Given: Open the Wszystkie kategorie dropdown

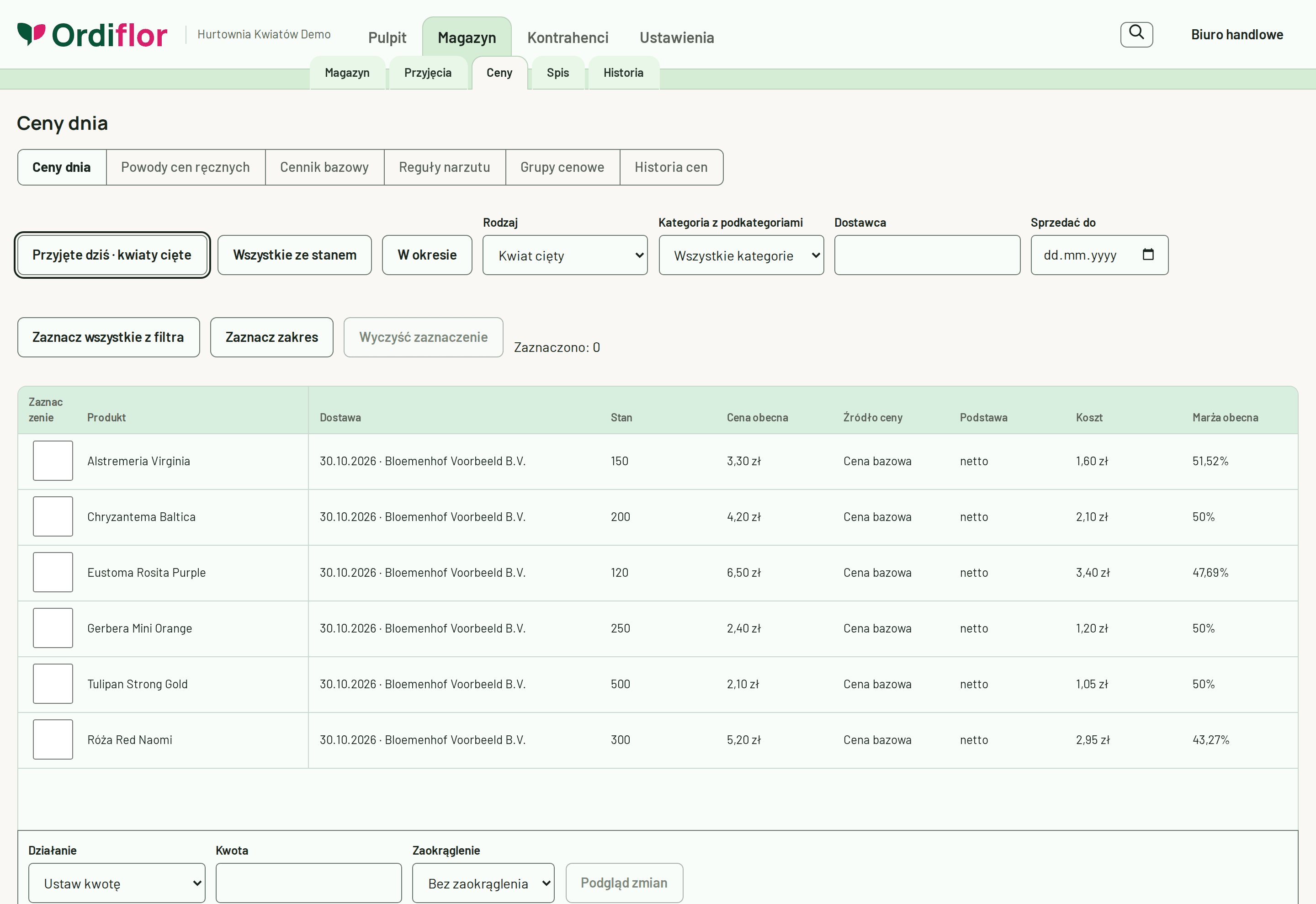Looking at the screenshot, I should click(x=741, y=255).
